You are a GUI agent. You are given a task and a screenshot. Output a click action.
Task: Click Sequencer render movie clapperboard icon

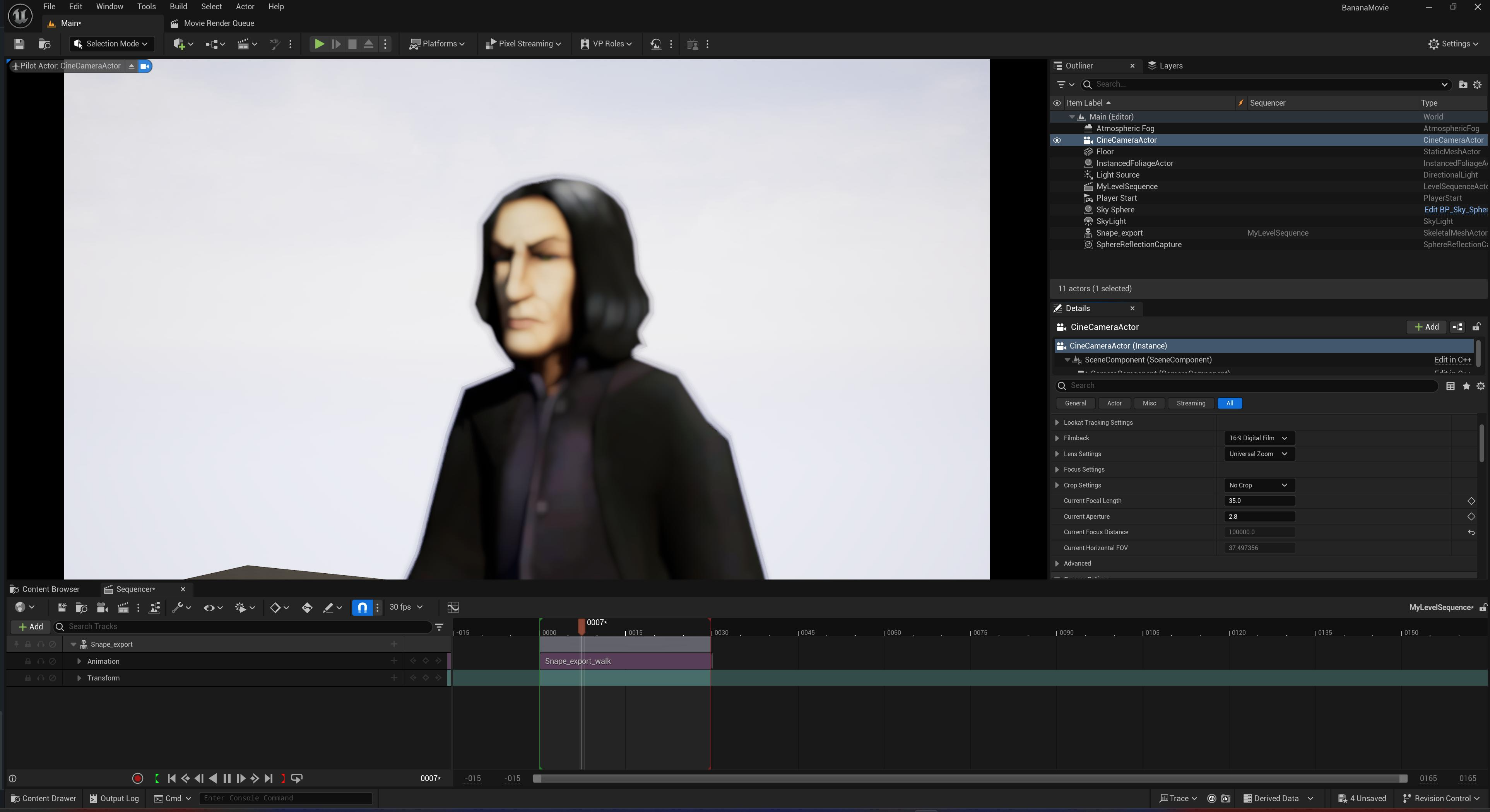point(123,607)
